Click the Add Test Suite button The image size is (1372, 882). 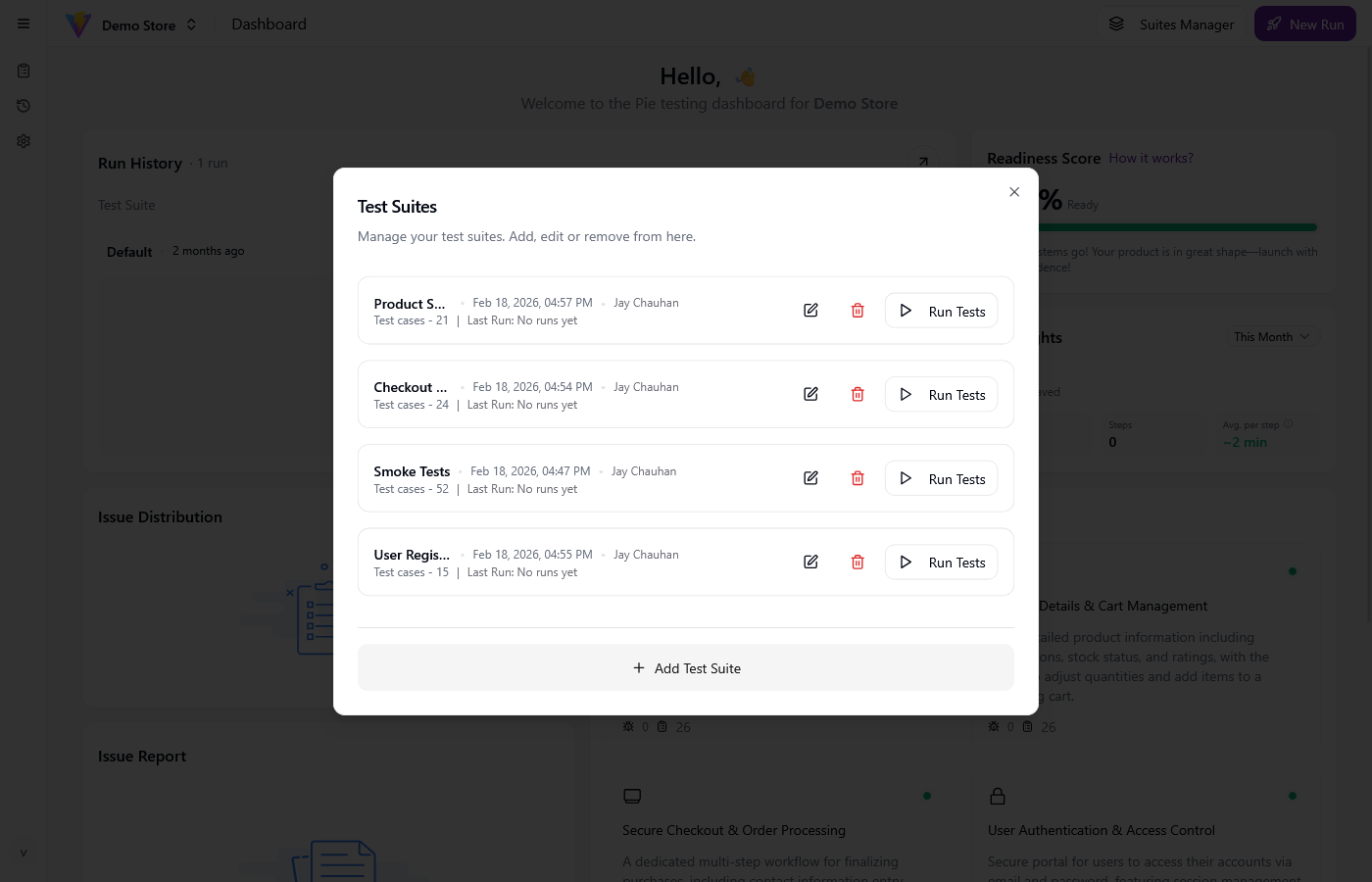[x=686, y=667]
